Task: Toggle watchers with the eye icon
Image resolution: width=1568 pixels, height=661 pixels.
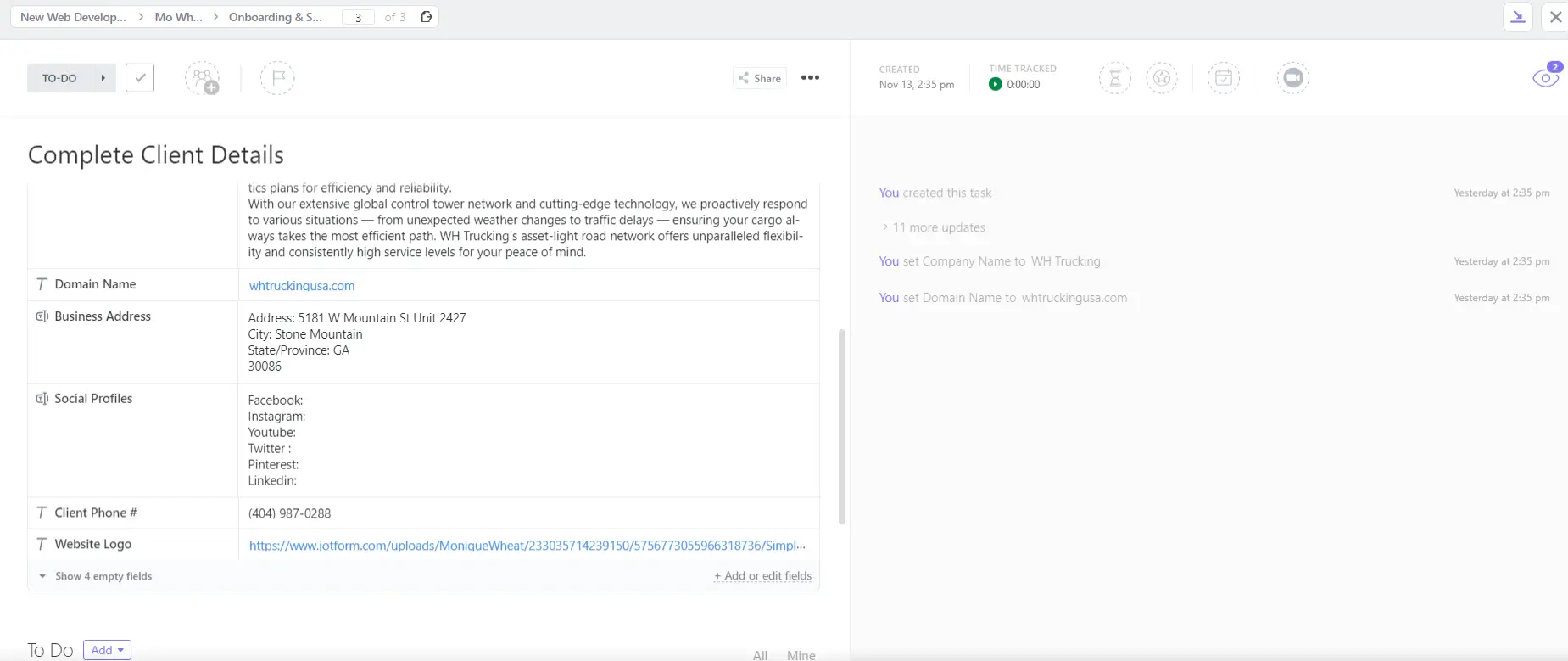Action: [1546, 78]
